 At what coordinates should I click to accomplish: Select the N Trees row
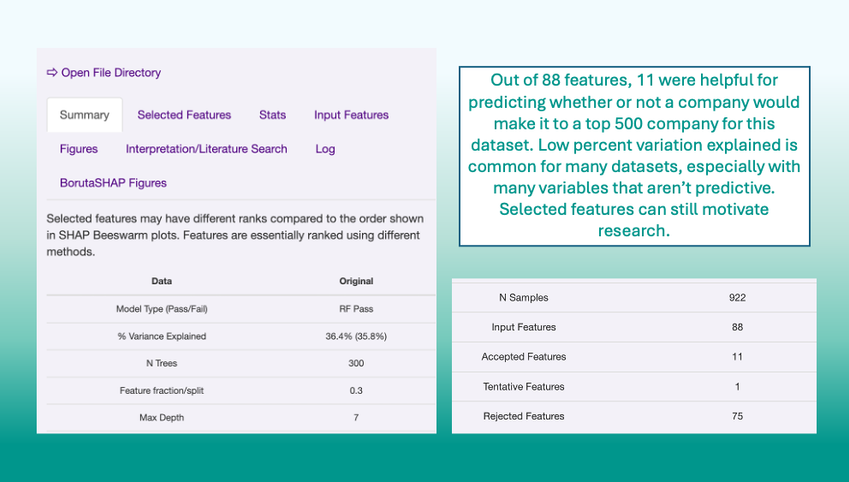(161, 363)
